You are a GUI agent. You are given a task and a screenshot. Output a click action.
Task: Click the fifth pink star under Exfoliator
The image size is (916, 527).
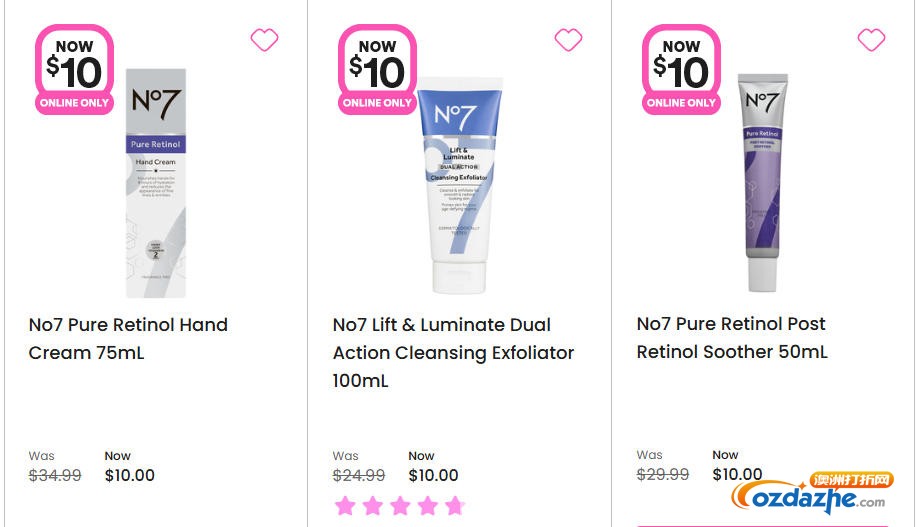[x=454, y=505]
